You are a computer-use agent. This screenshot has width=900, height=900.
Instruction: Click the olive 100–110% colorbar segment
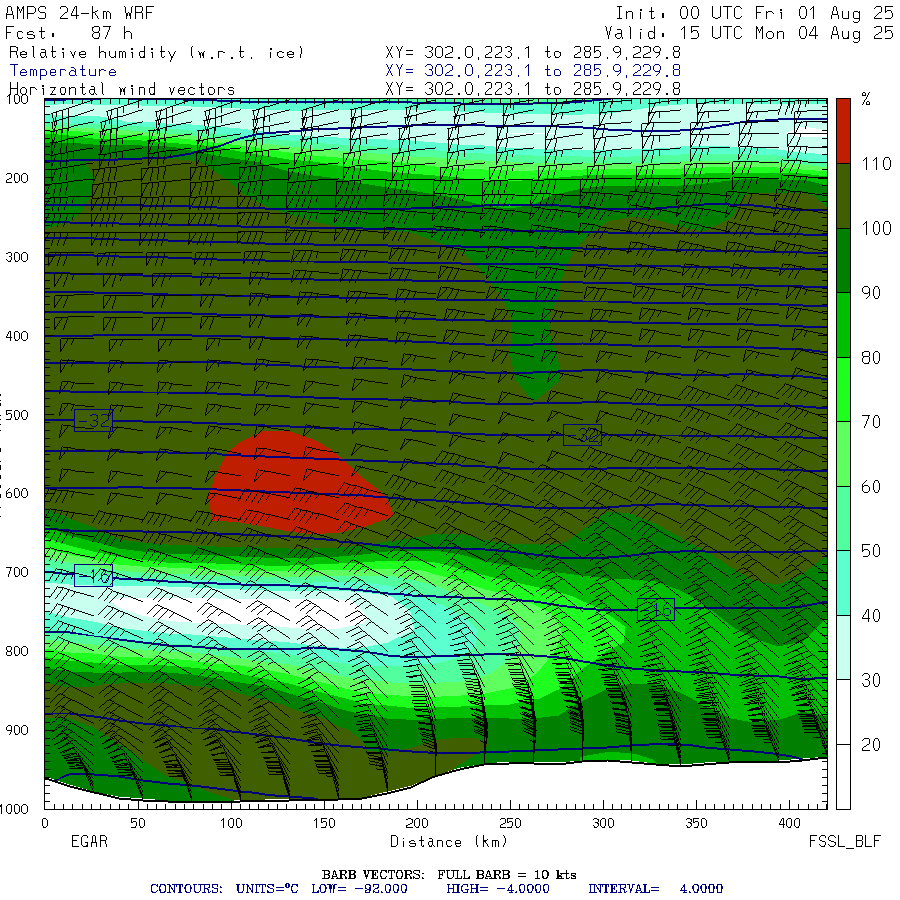pyautogui.click(x=843, y=196)
